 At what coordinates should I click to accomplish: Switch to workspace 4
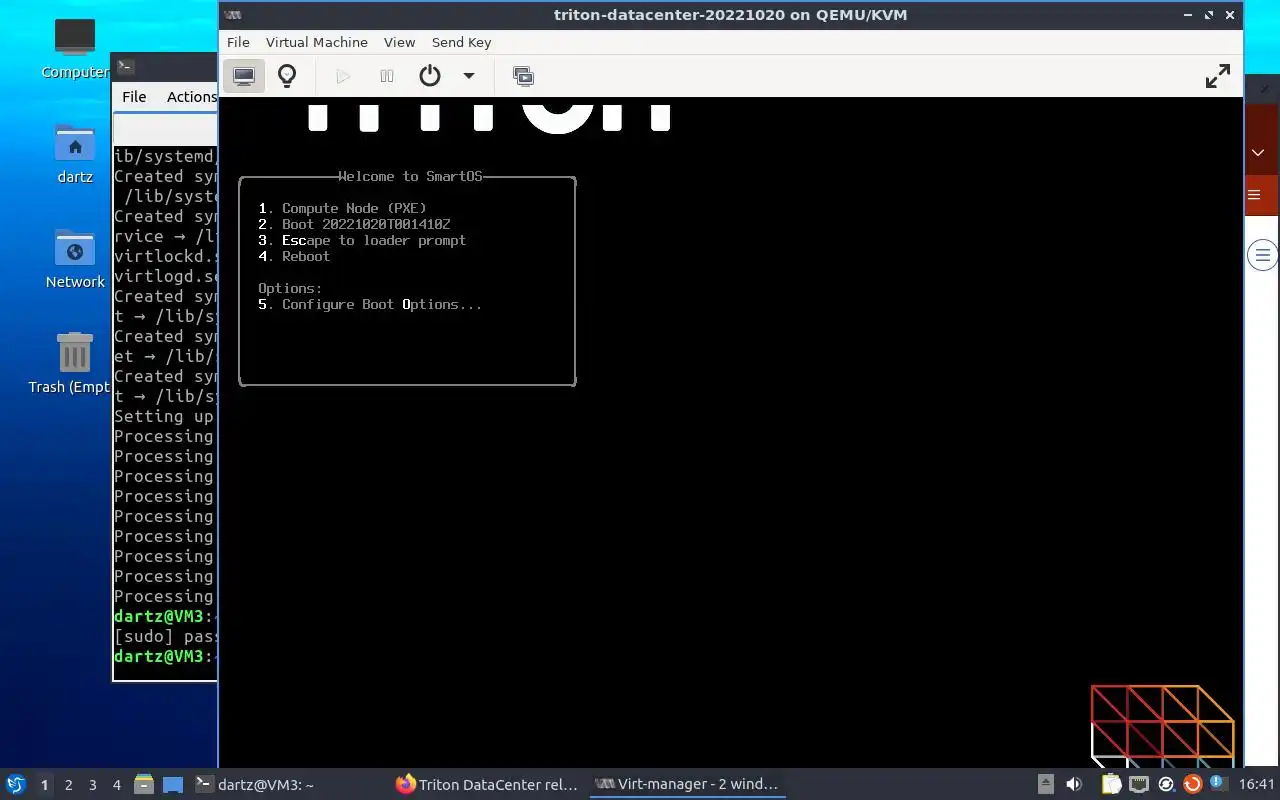(117, 785)
